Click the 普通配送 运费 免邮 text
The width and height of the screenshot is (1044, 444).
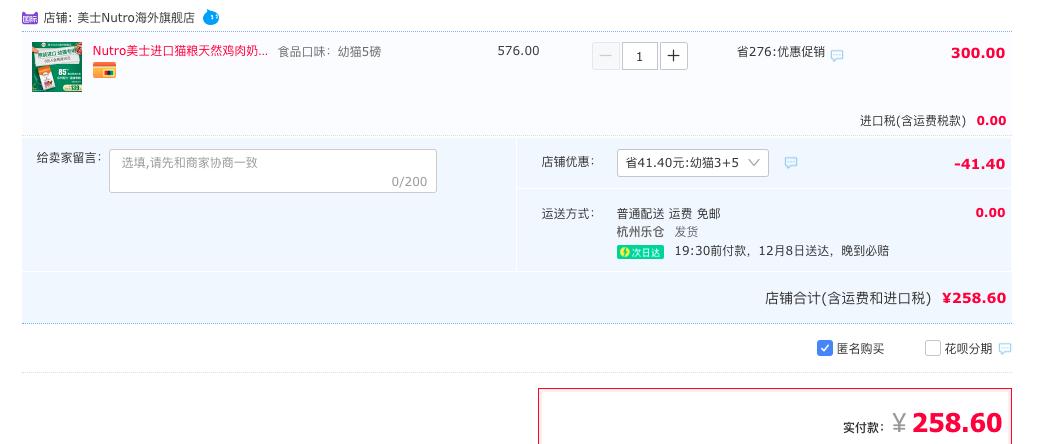[x=668, y=214]
